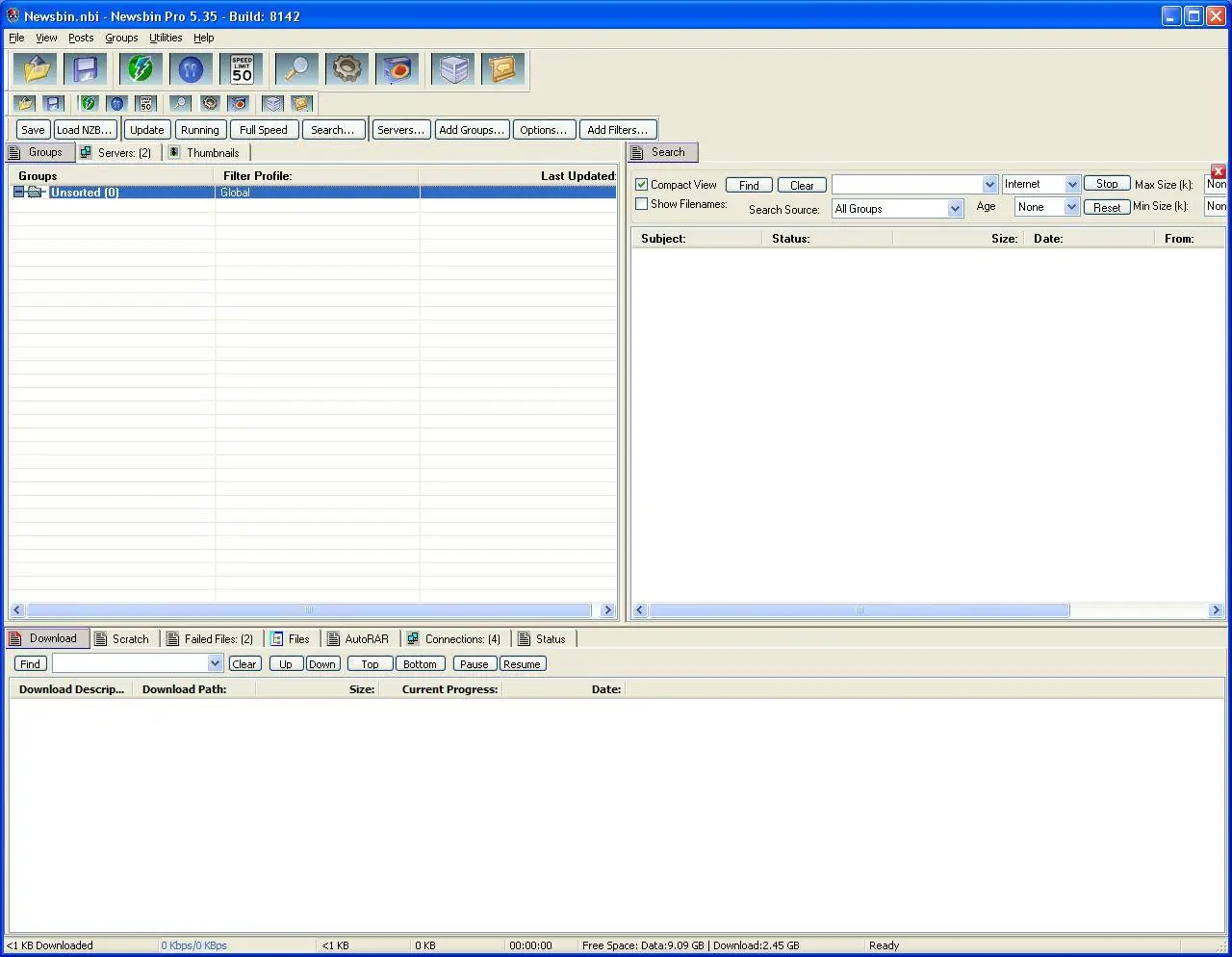1232x957 pixels.
Task: Click Pause in the download toolbar
Action: click(x=474, y=664)
